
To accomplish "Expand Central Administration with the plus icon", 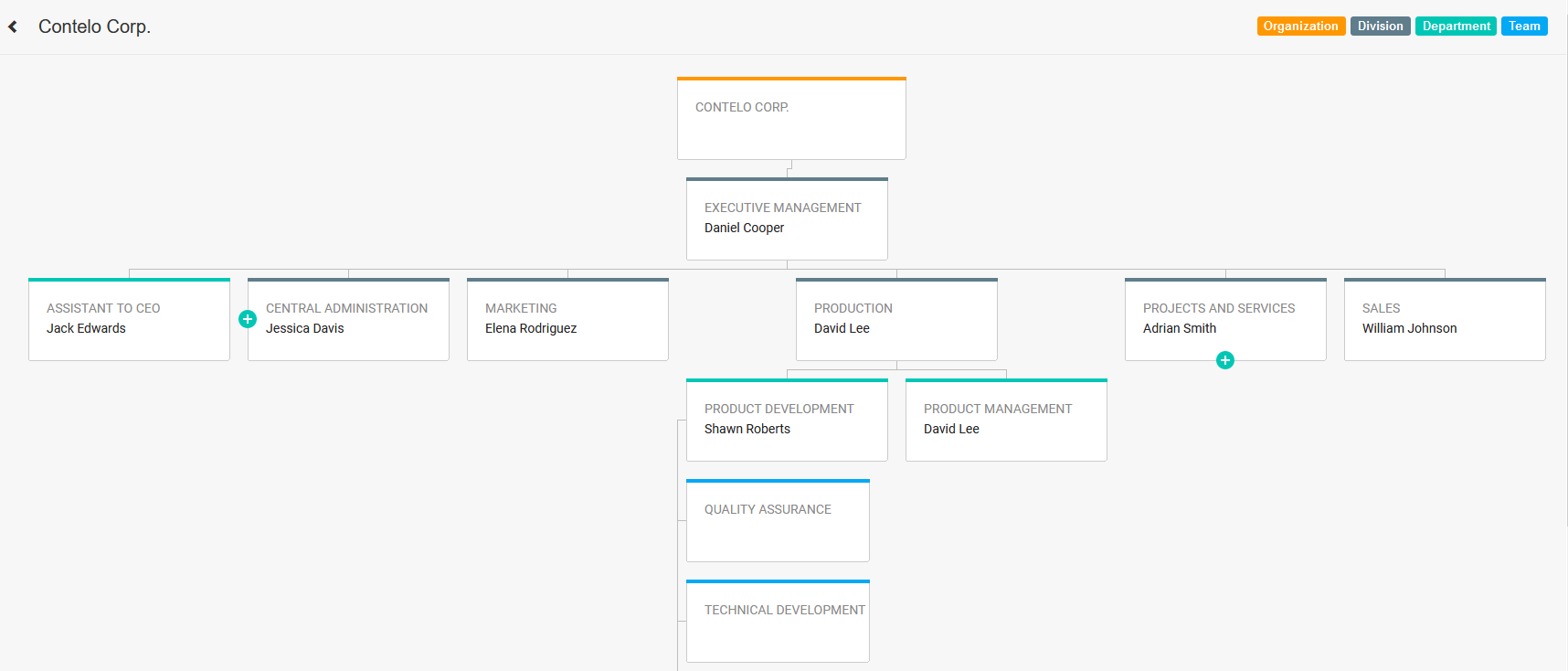I will [248, 319].
